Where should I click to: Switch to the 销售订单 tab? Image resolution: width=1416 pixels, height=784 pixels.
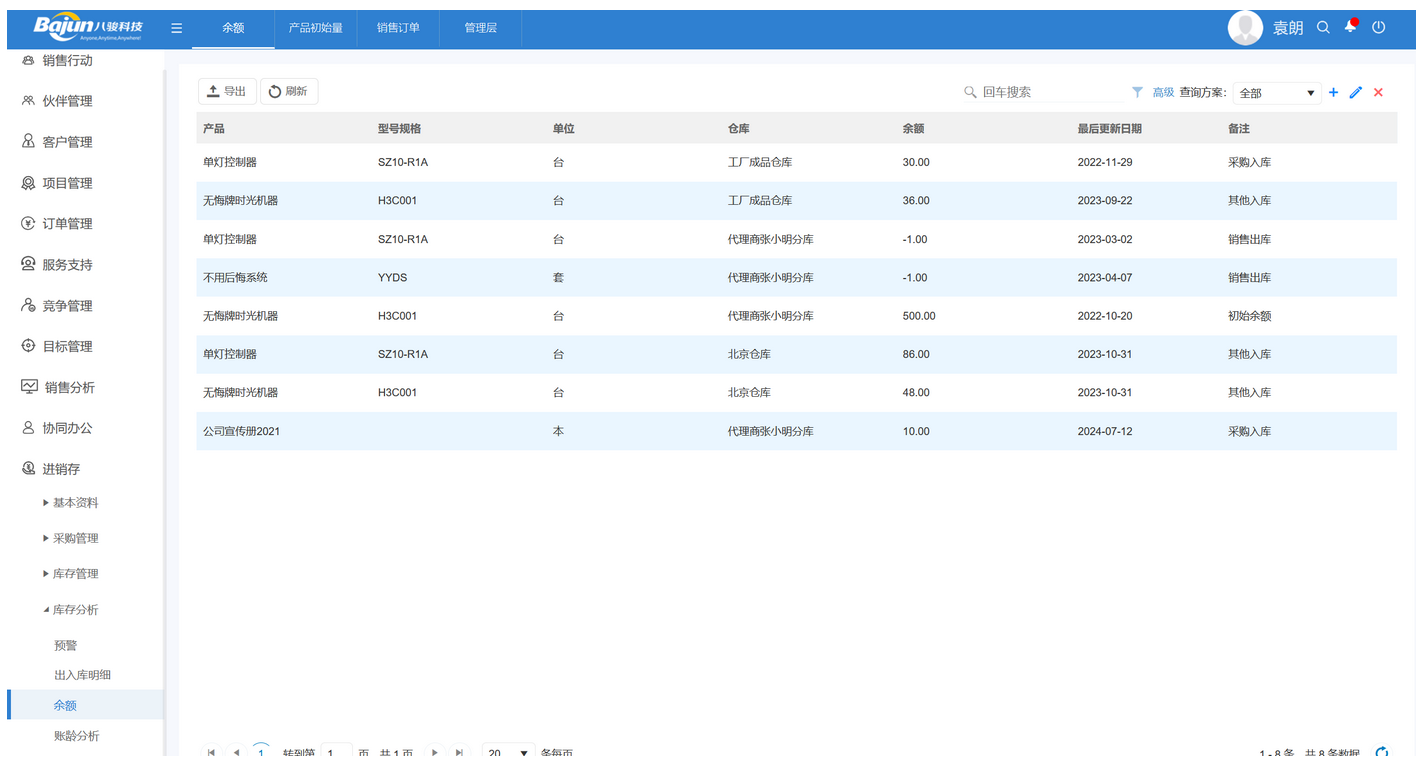(398, 28)
